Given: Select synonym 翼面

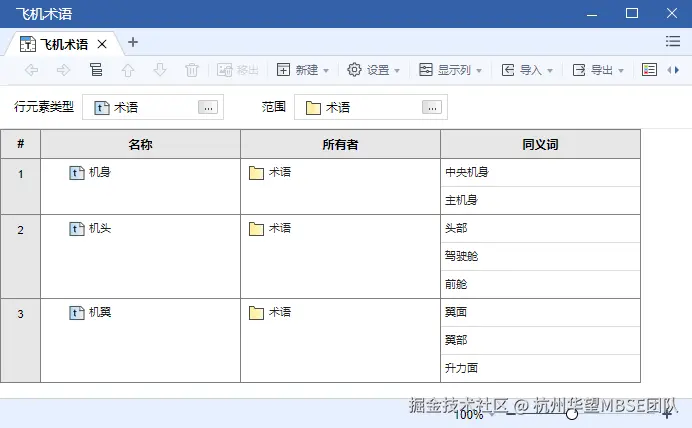Looking at the screenshot, I should click(456, 312).
